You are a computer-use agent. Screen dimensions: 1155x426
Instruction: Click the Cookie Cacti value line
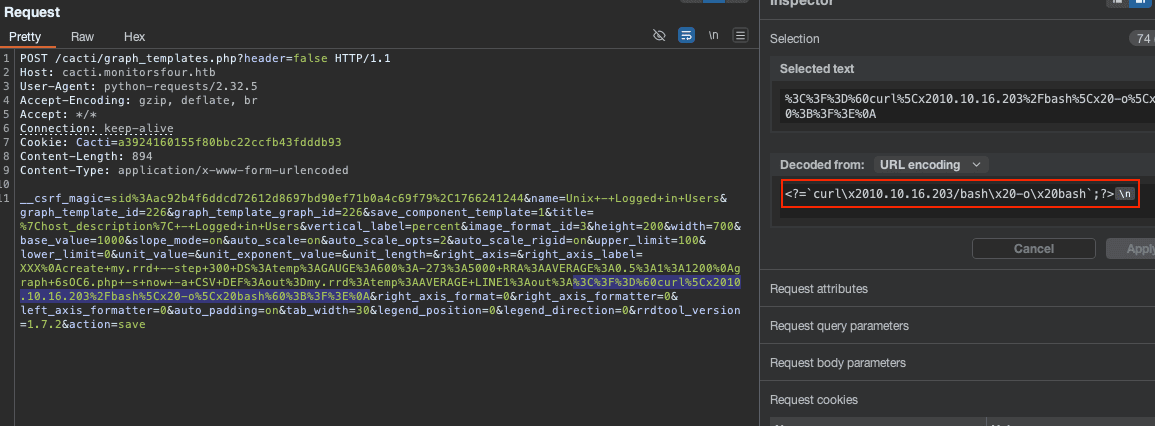coord(180,142)
